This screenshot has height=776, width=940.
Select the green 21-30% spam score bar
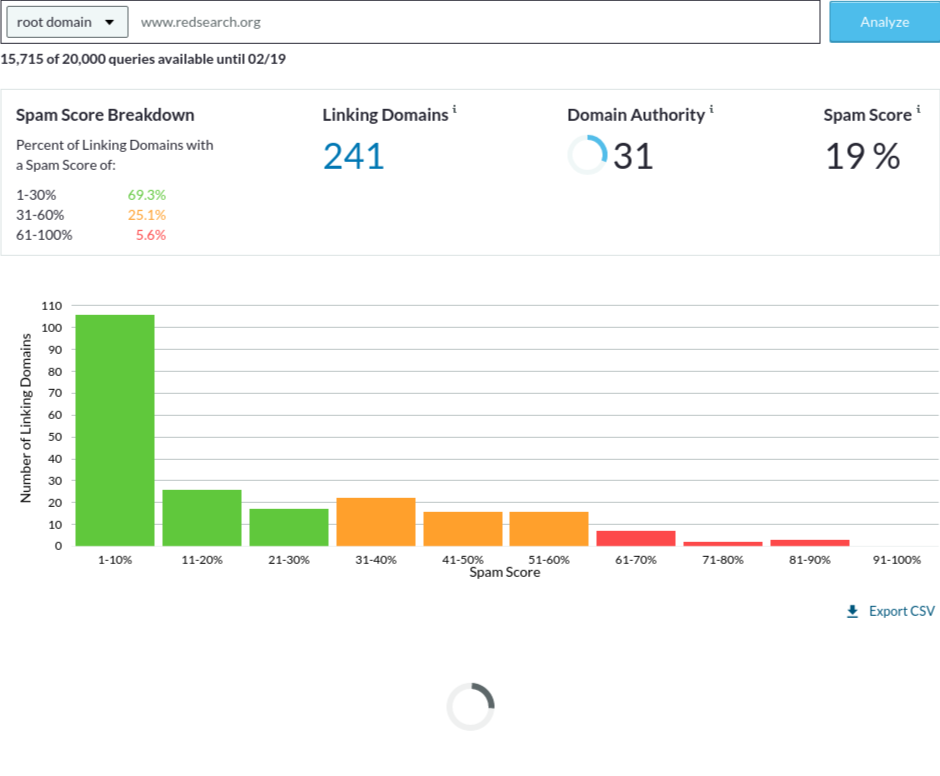coord(289,527)
